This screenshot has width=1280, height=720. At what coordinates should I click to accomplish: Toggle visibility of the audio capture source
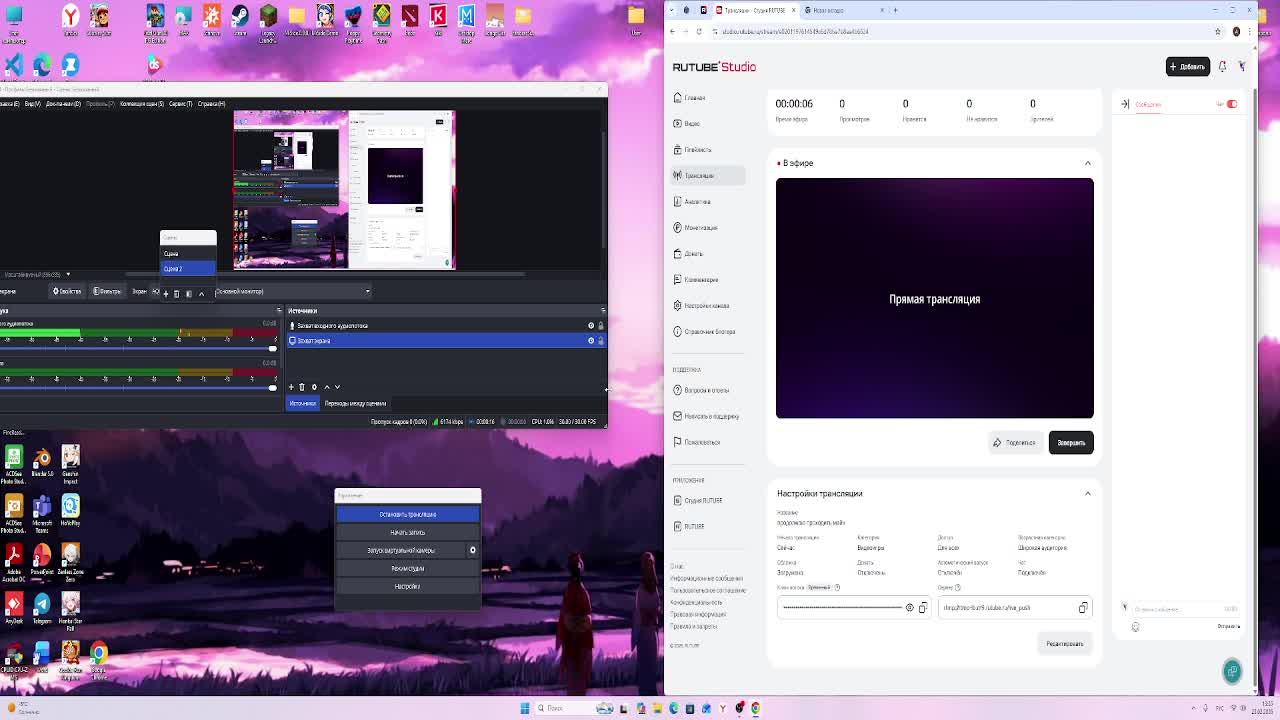click(x=590, y=326)
